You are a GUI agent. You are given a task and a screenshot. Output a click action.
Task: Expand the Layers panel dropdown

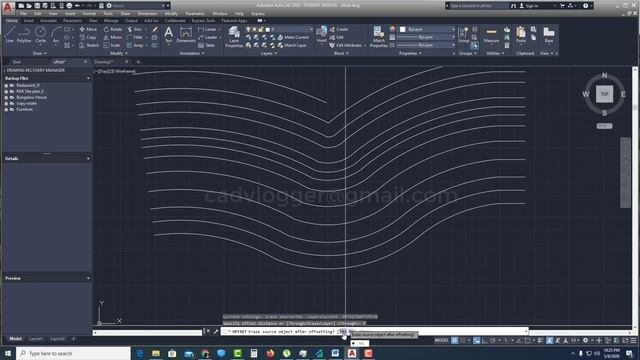pos(269,53)
